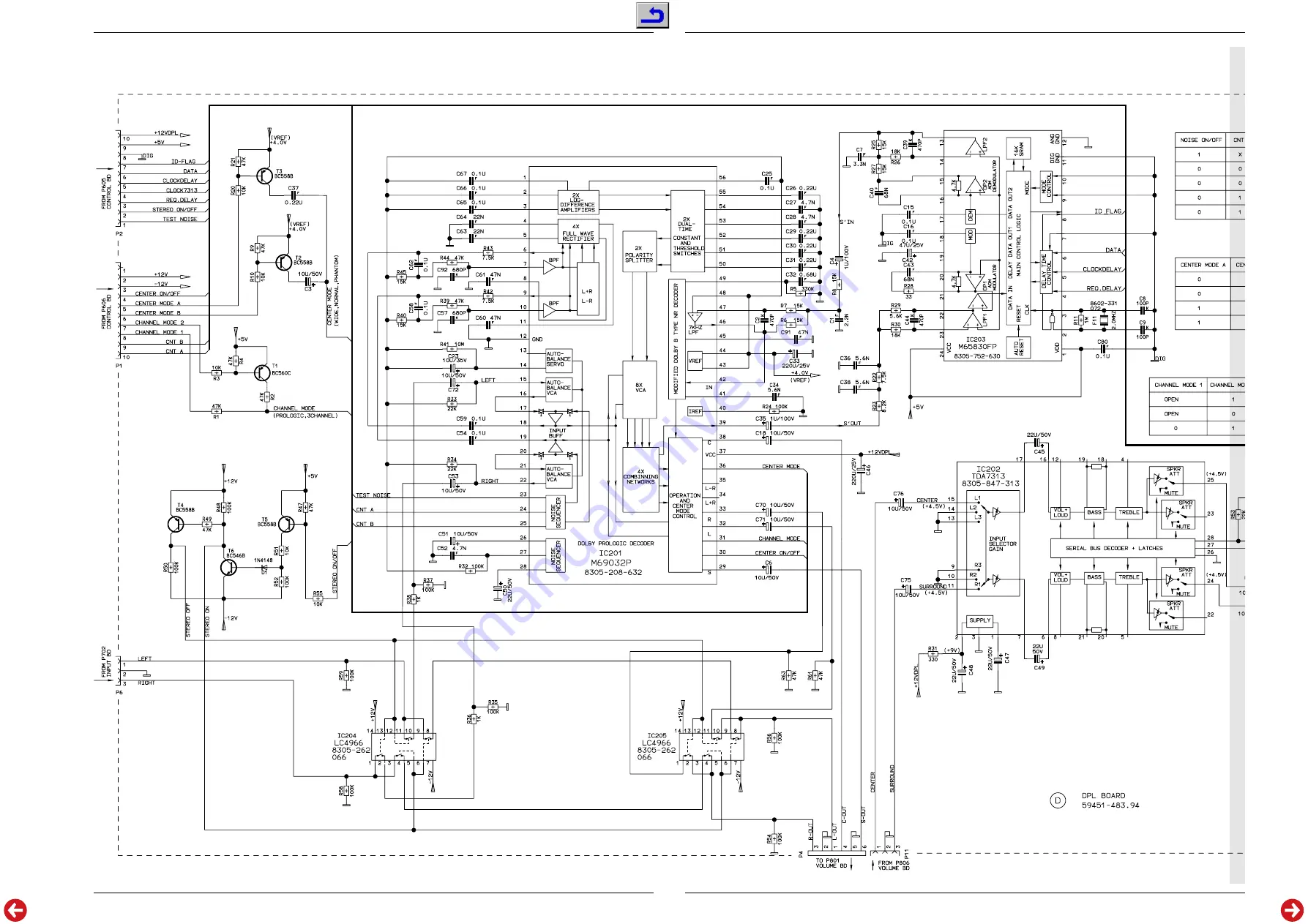Viewport: 1308px width, 924px height.
Task: Click the 'FROM P702 INPUT BD' connector label
Action: (106, 661)
